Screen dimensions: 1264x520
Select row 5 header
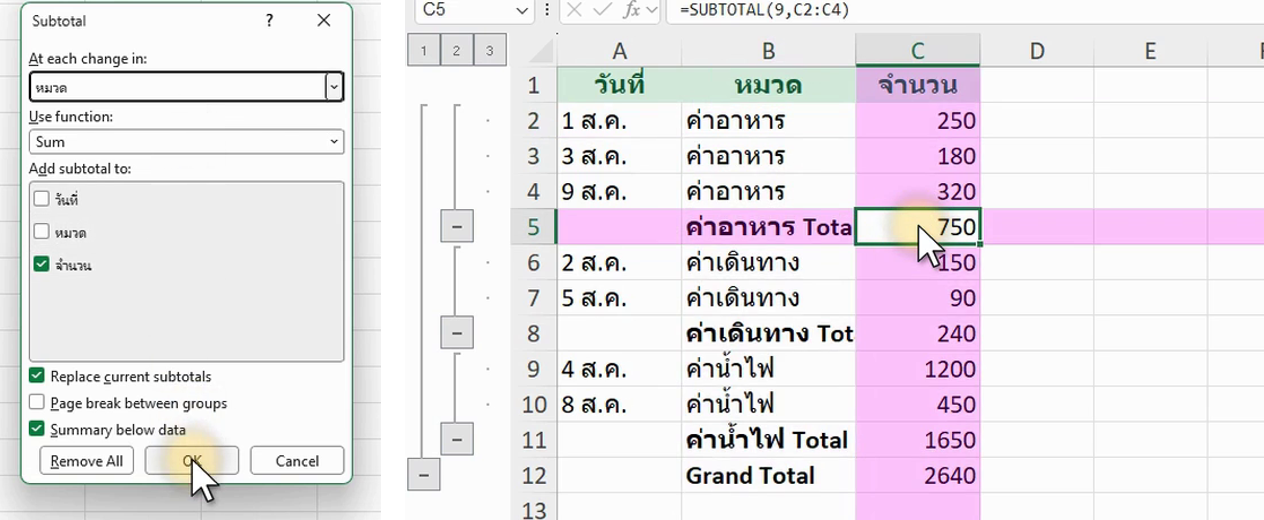[534, 227]
